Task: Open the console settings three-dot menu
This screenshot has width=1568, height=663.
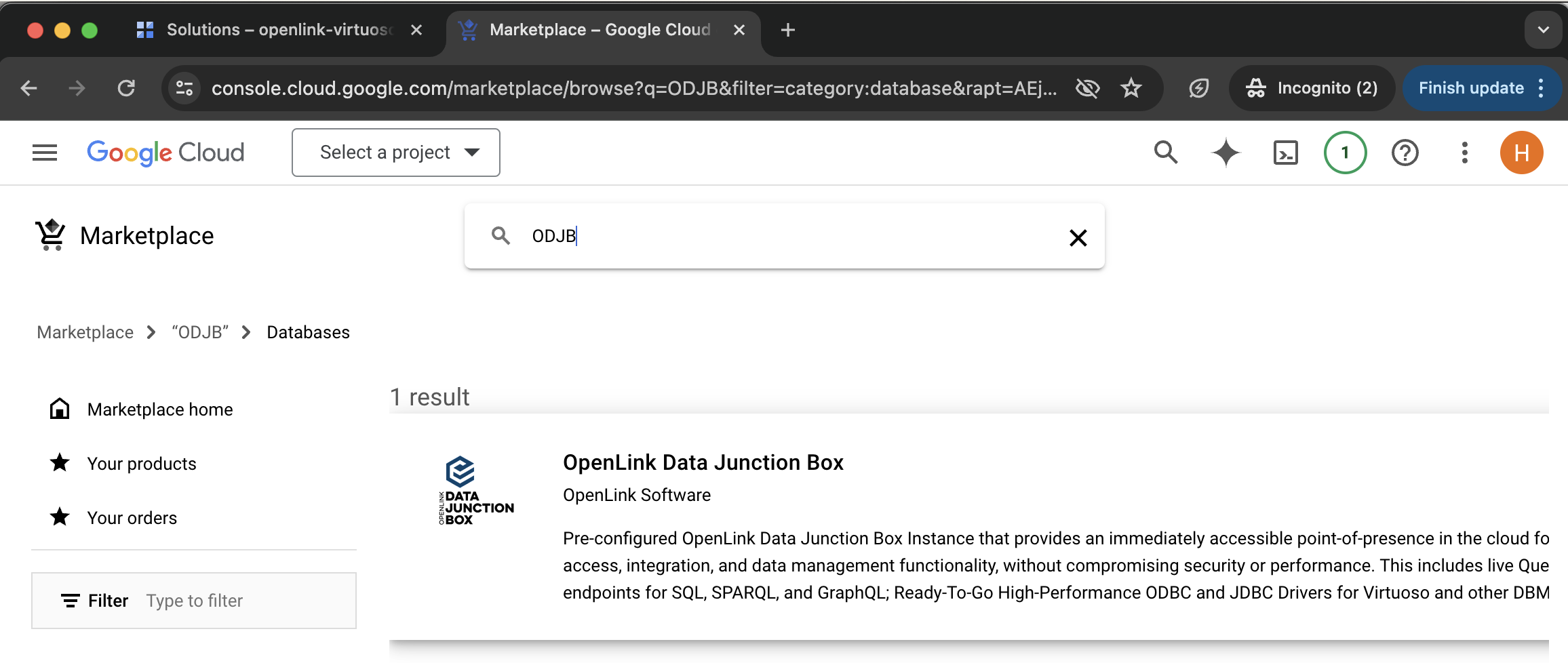Action: pos(1464,153)
